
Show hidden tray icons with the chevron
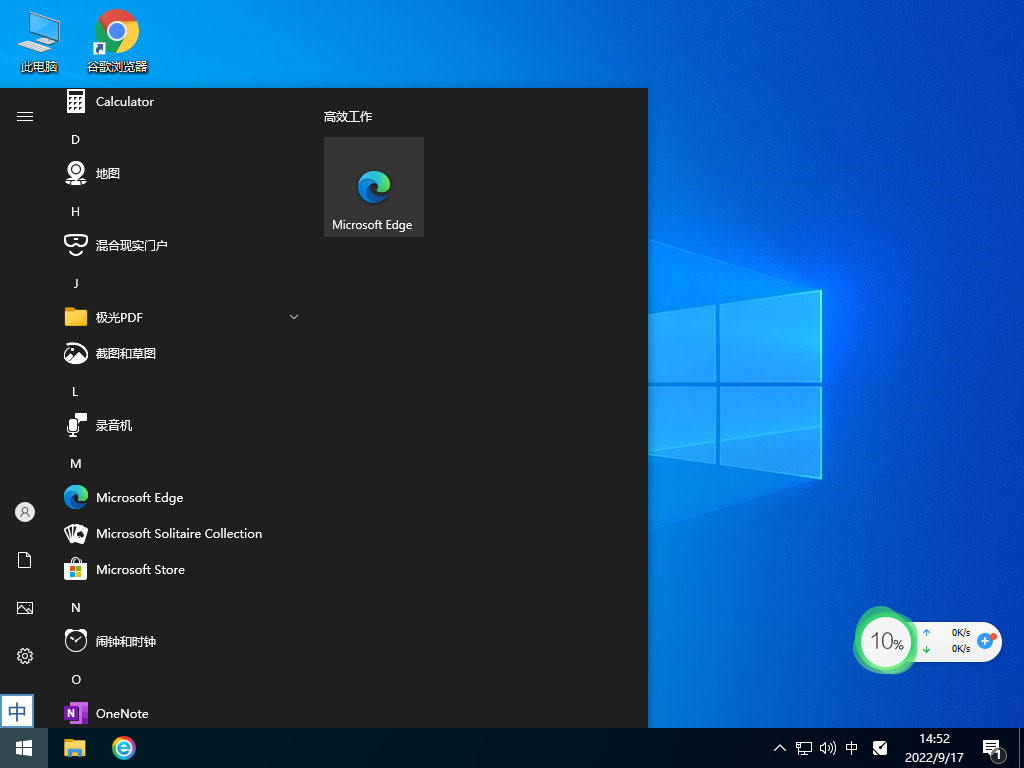[x=779, y=747]
